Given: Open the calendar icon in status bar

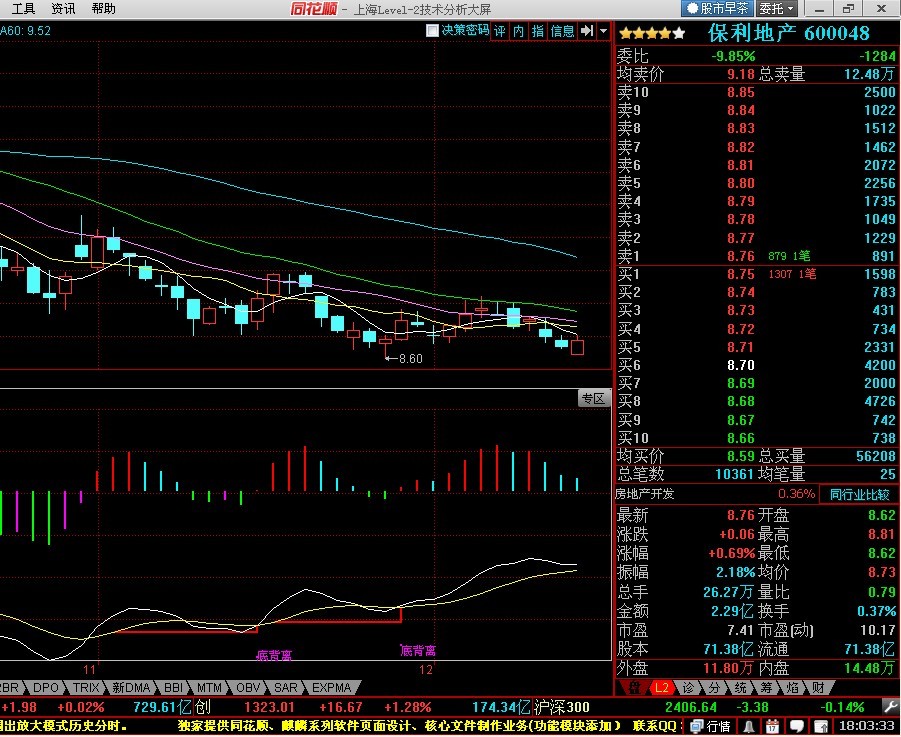Looking at the screenshot, I should coord(773,727).
